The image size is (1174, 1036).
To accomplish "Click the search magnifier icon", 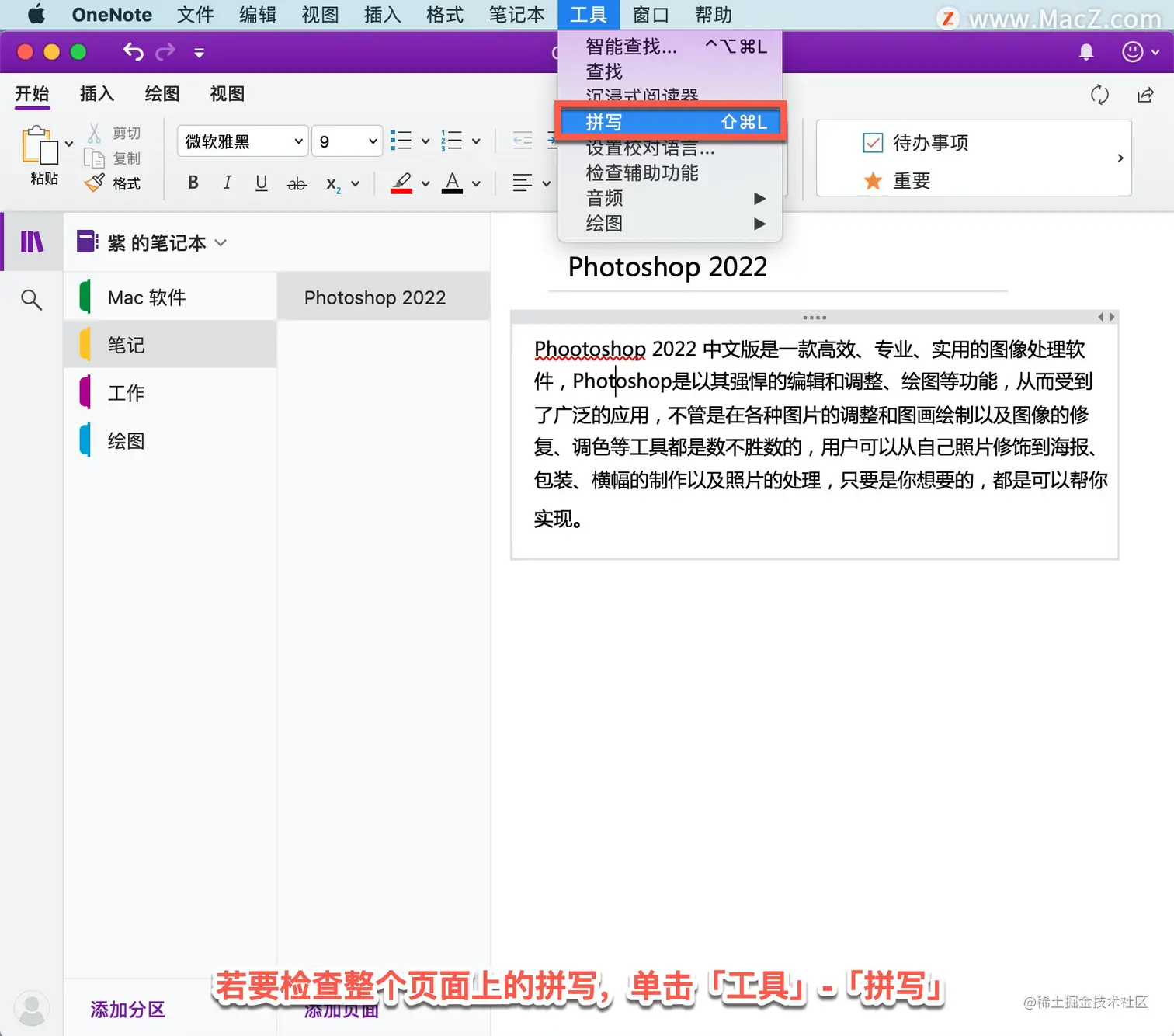I will (31, 299).
